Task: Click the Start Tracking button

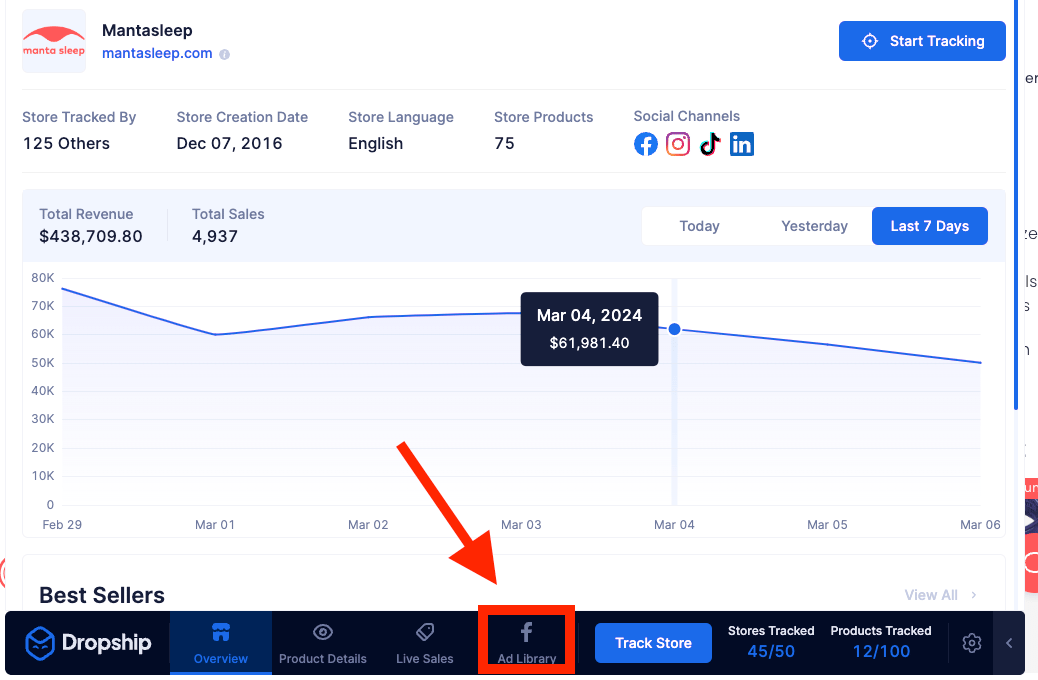Action: click(922, 41)
